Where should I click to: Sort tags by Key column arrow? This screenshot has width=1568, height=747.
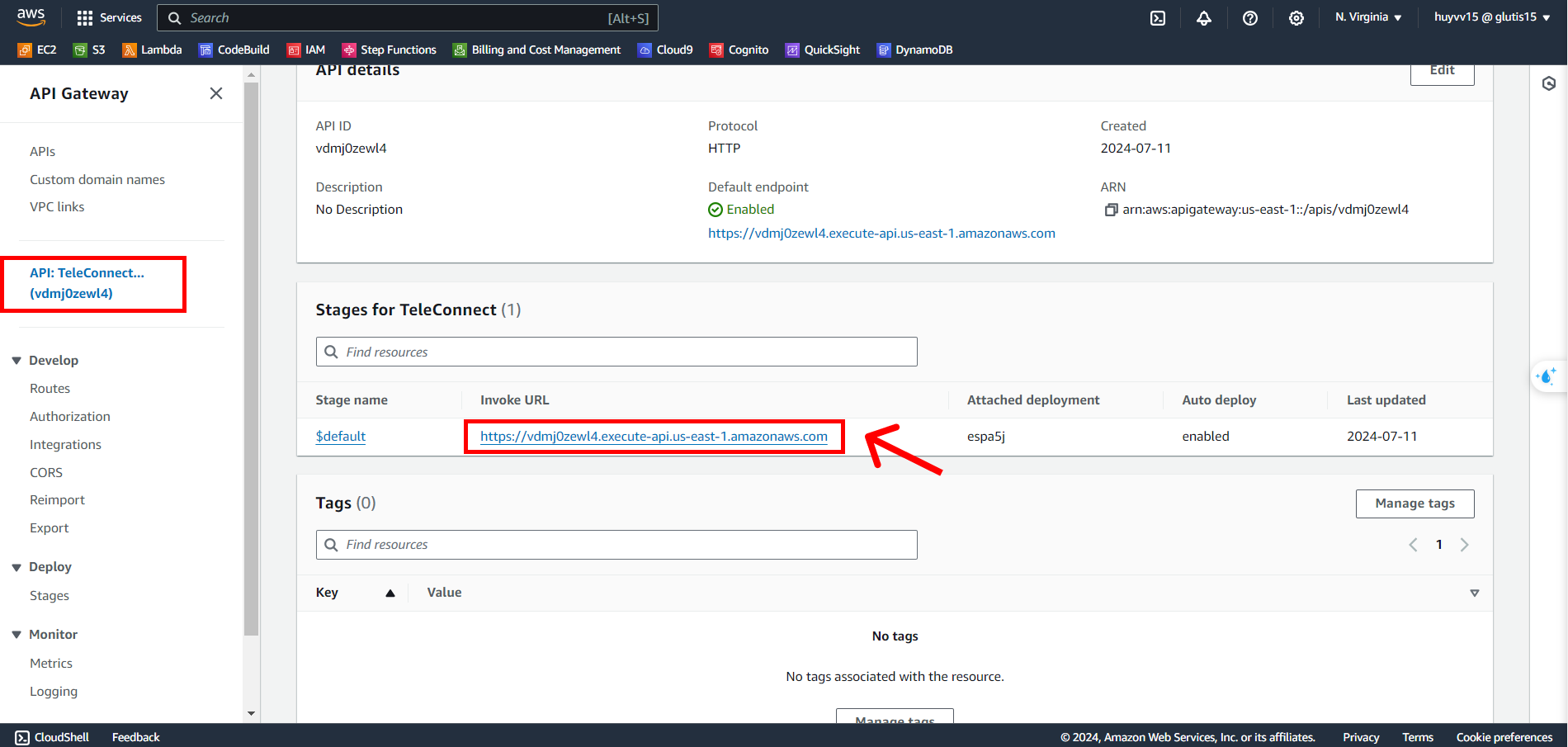point(390,593)
